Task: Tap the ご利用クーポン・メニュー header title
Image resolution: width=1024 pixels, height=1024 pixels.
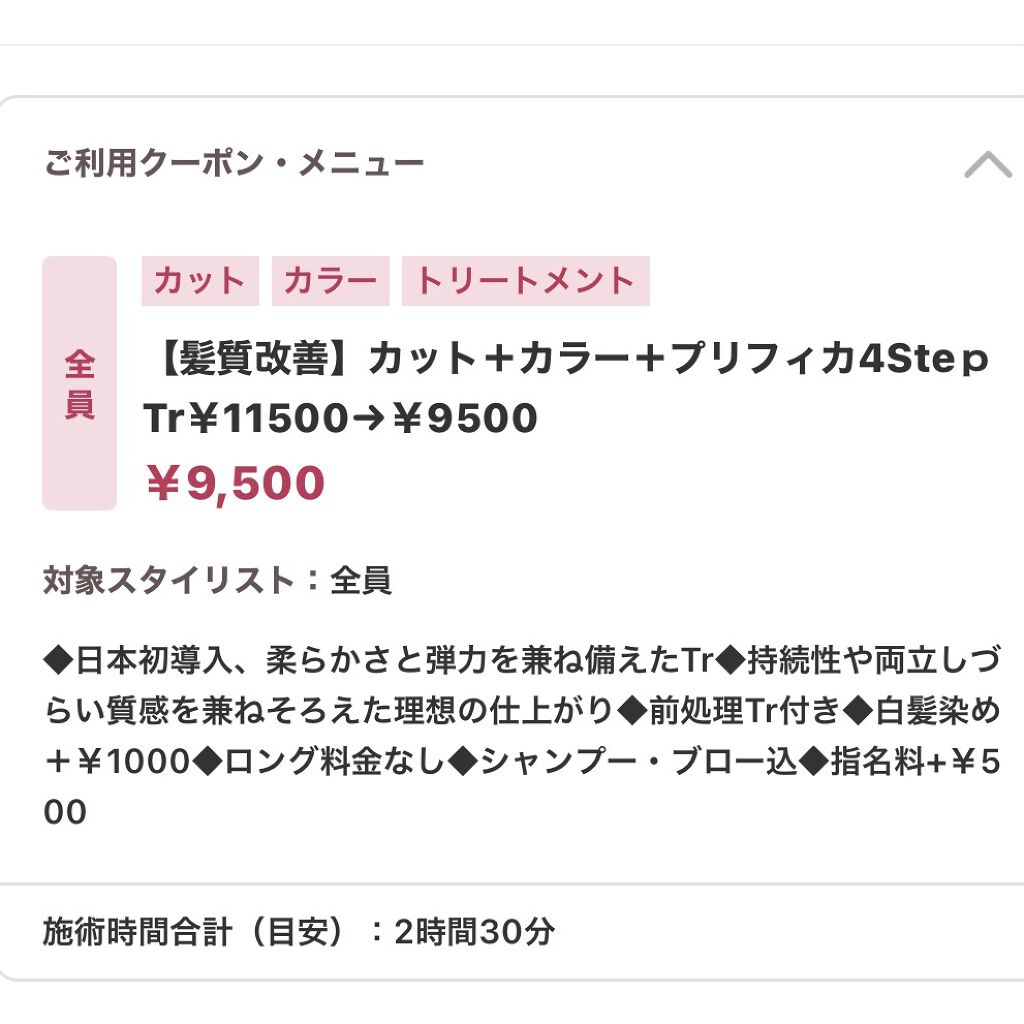Action: coord(234,163)
